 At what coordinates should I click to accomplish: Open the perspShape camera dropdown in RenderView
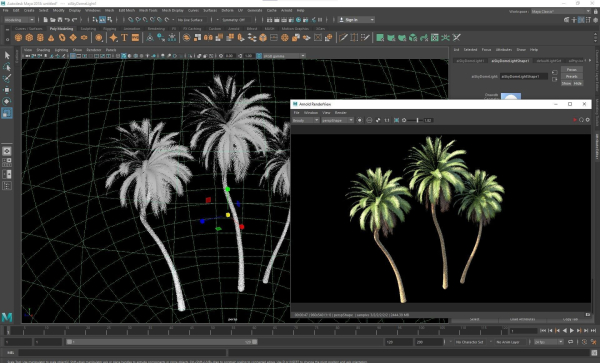tap(337, 120)
